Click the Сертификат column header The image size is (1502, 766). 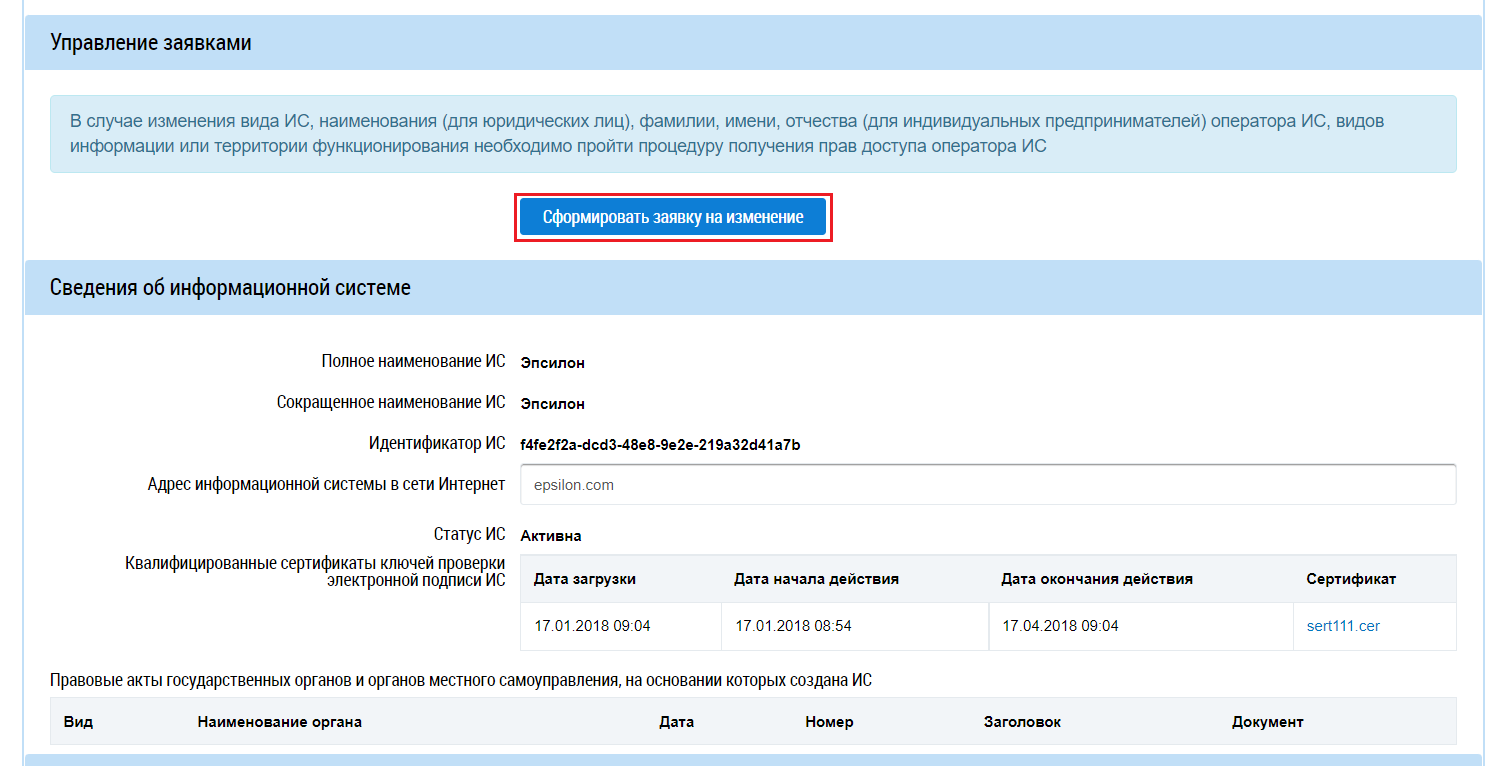pyautogui.click(x=1351, y=579)
